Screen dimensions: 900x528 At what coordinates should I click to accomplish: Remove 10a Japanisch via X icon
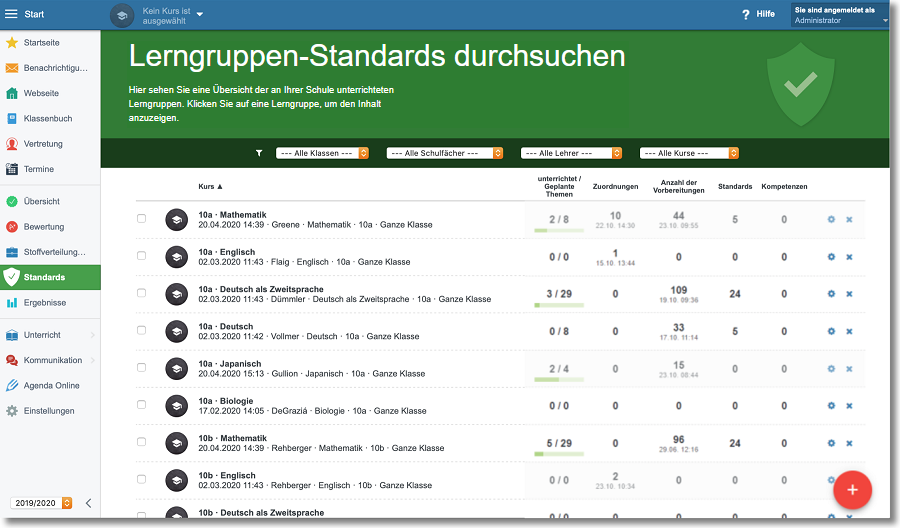click(849, 368)
